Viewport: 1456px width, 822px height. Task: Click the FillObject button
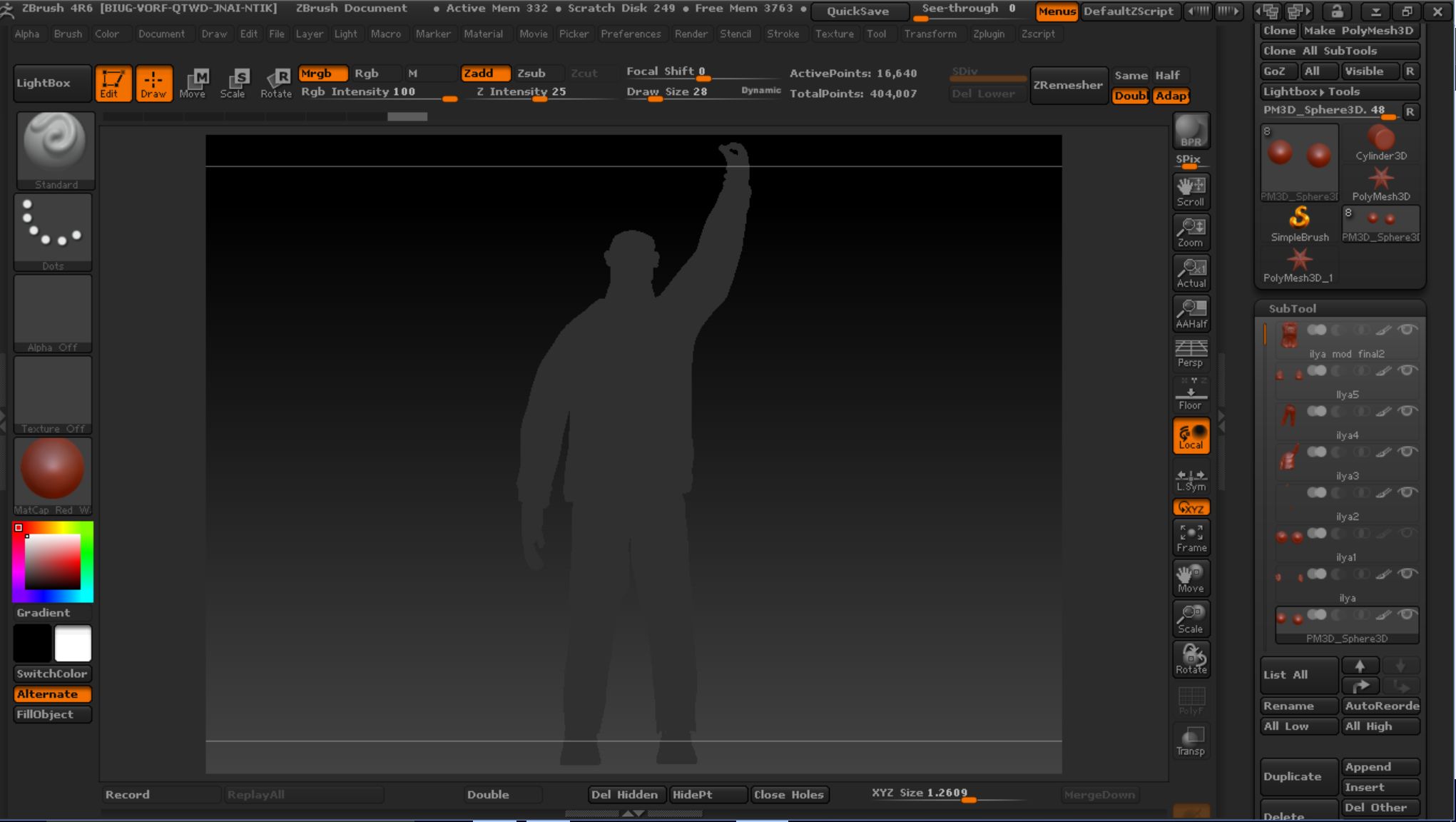pos(53,714)
